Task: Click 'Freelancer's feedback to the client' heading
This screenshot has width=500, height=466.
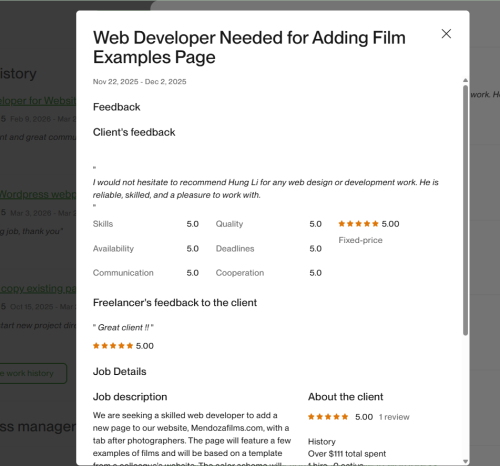Action: click(x=175, y=302)
